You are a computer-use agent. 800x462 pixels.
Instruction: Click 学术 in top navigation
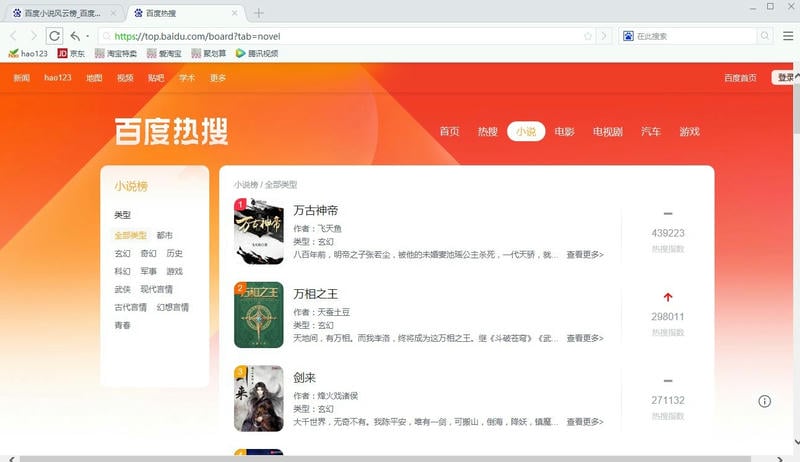click(x=187, y=78)
